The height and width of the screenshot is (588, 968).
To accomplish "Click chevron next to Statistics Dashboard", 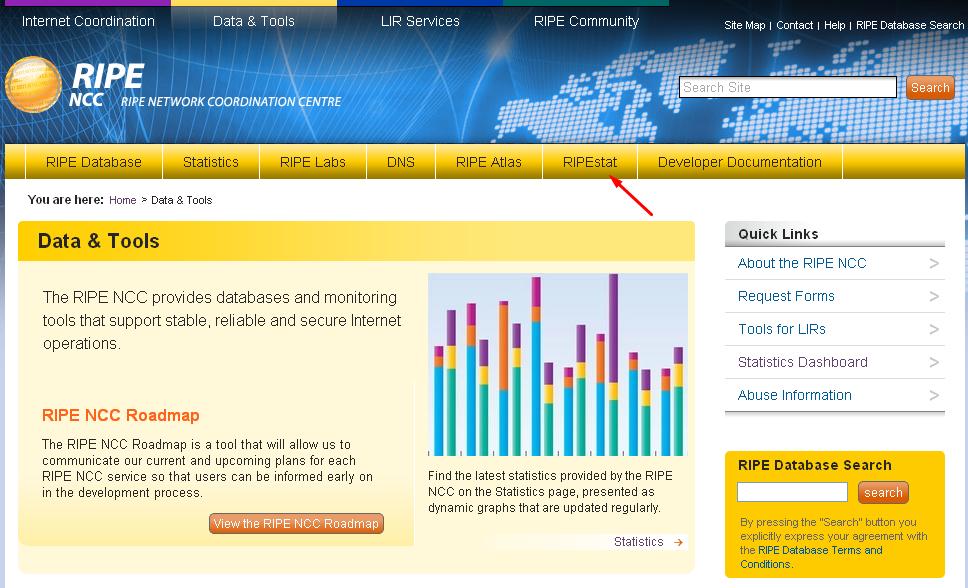I will click(x=934, y=362).
